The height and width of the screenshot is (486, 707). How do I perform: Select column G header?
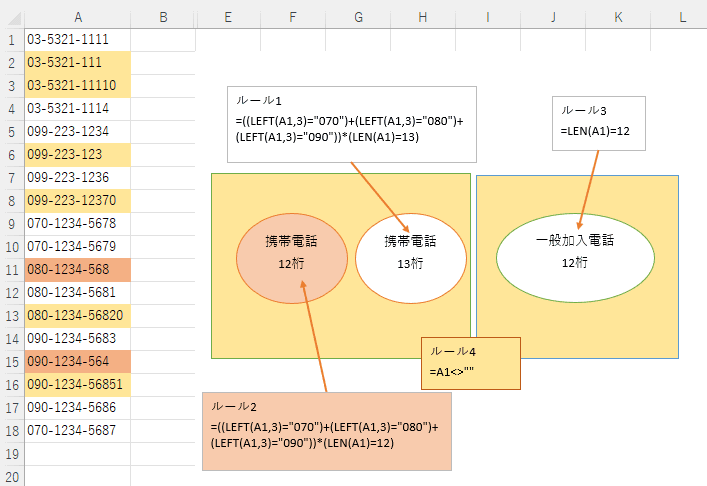(358, 18)
